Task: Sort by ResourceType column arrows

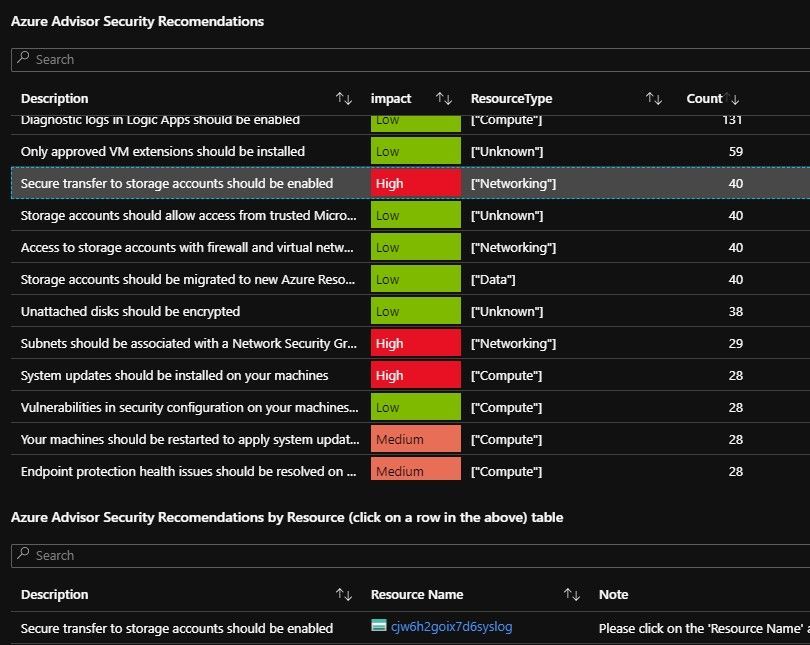Action: coord(653,98)
